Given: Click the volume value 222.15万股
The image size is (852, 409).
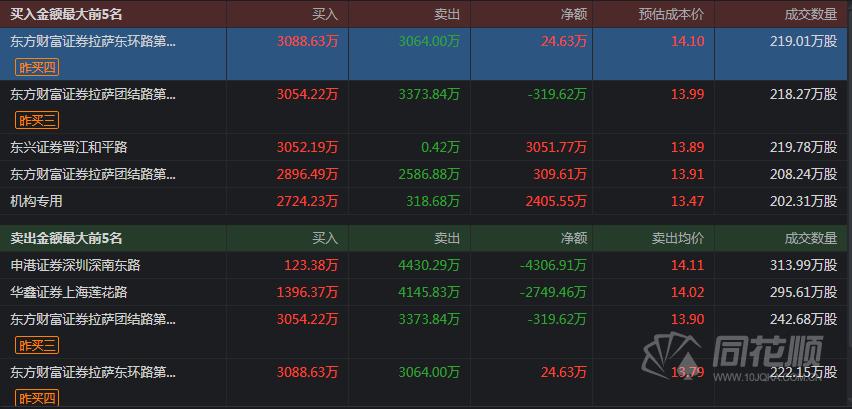Looking at the screenshot, I should (x=804, y=372).
